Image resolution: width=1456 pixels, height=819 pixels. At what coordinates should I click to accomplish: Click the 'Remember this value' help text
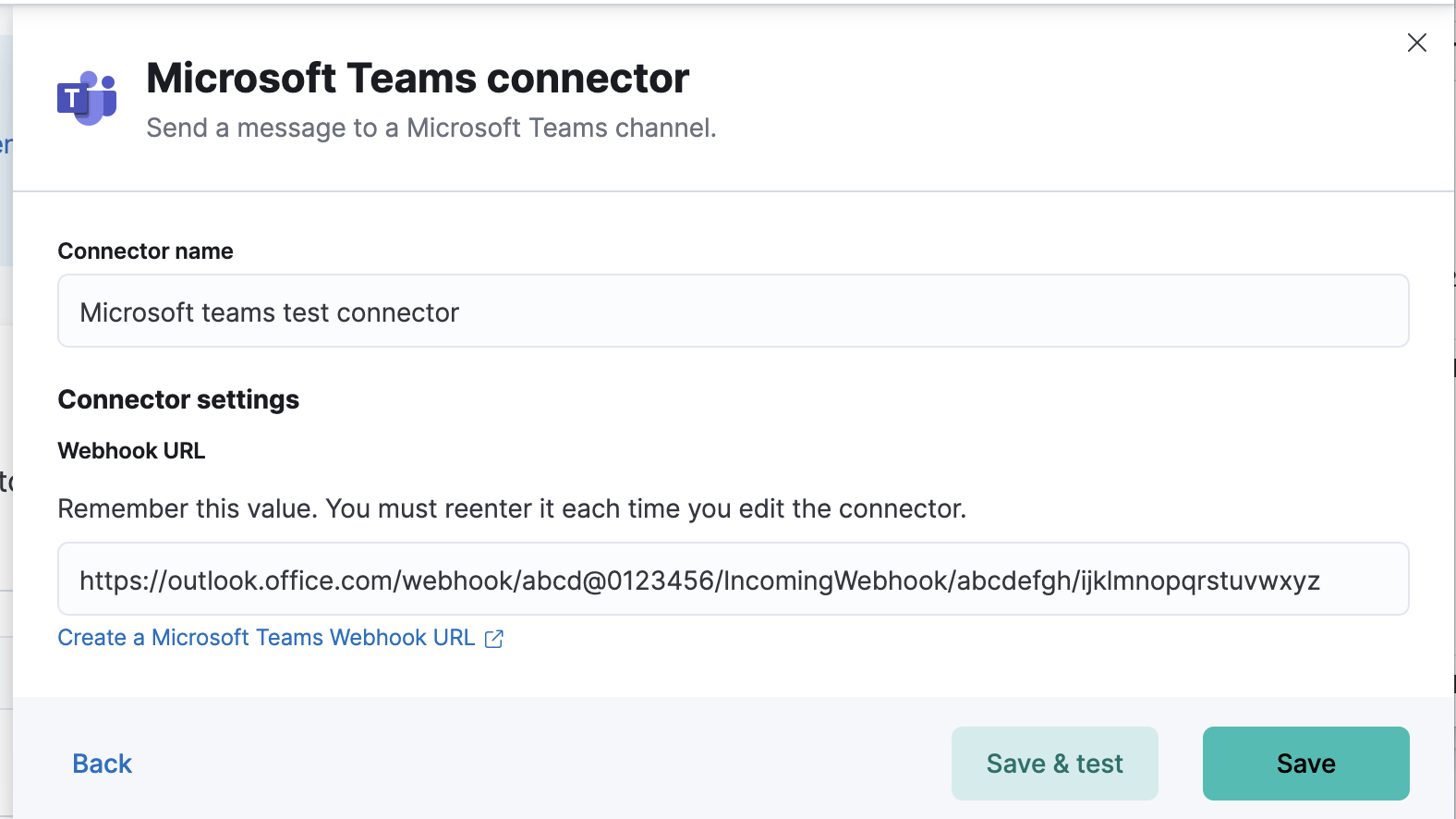(512, 509)
